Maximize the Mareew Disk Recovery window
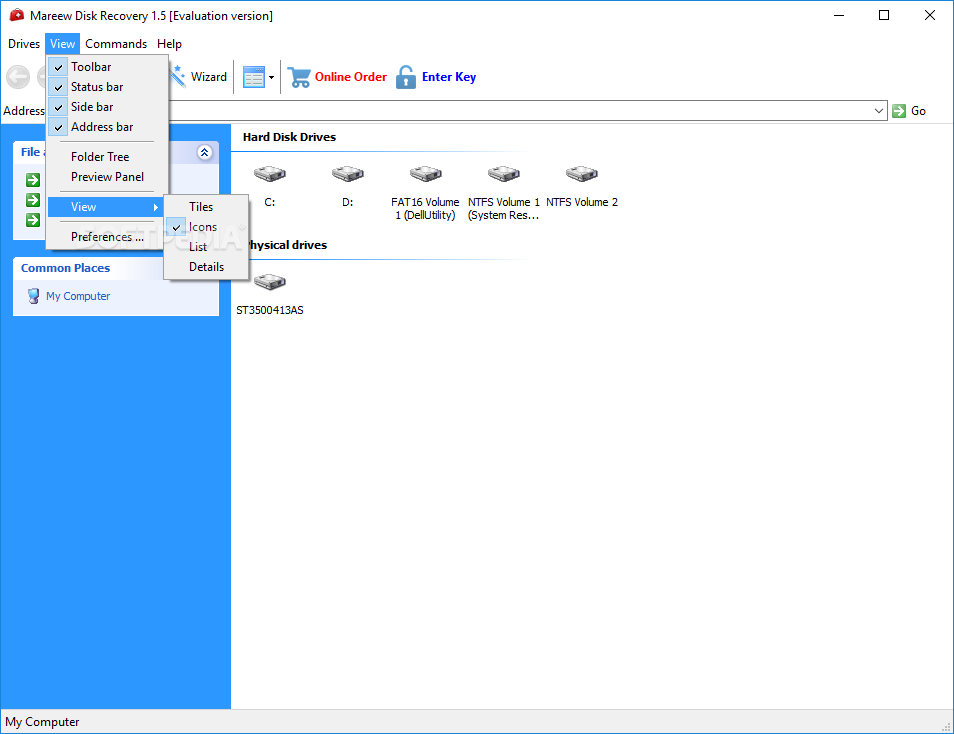Screen dimensions: 954x734 (x=884, y=15)
